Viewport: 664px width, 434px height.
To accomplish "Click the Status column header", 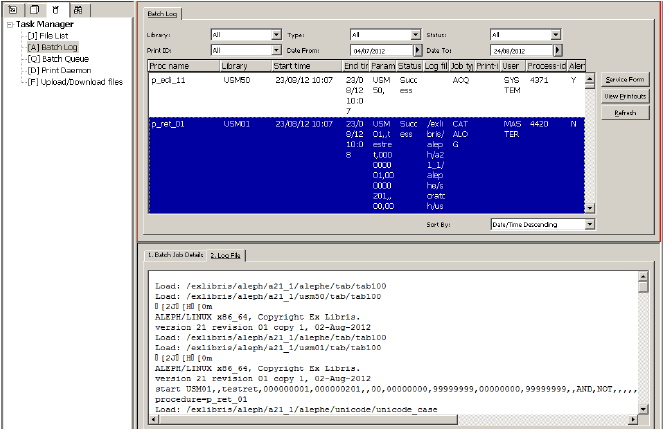I will coord(409,66).
